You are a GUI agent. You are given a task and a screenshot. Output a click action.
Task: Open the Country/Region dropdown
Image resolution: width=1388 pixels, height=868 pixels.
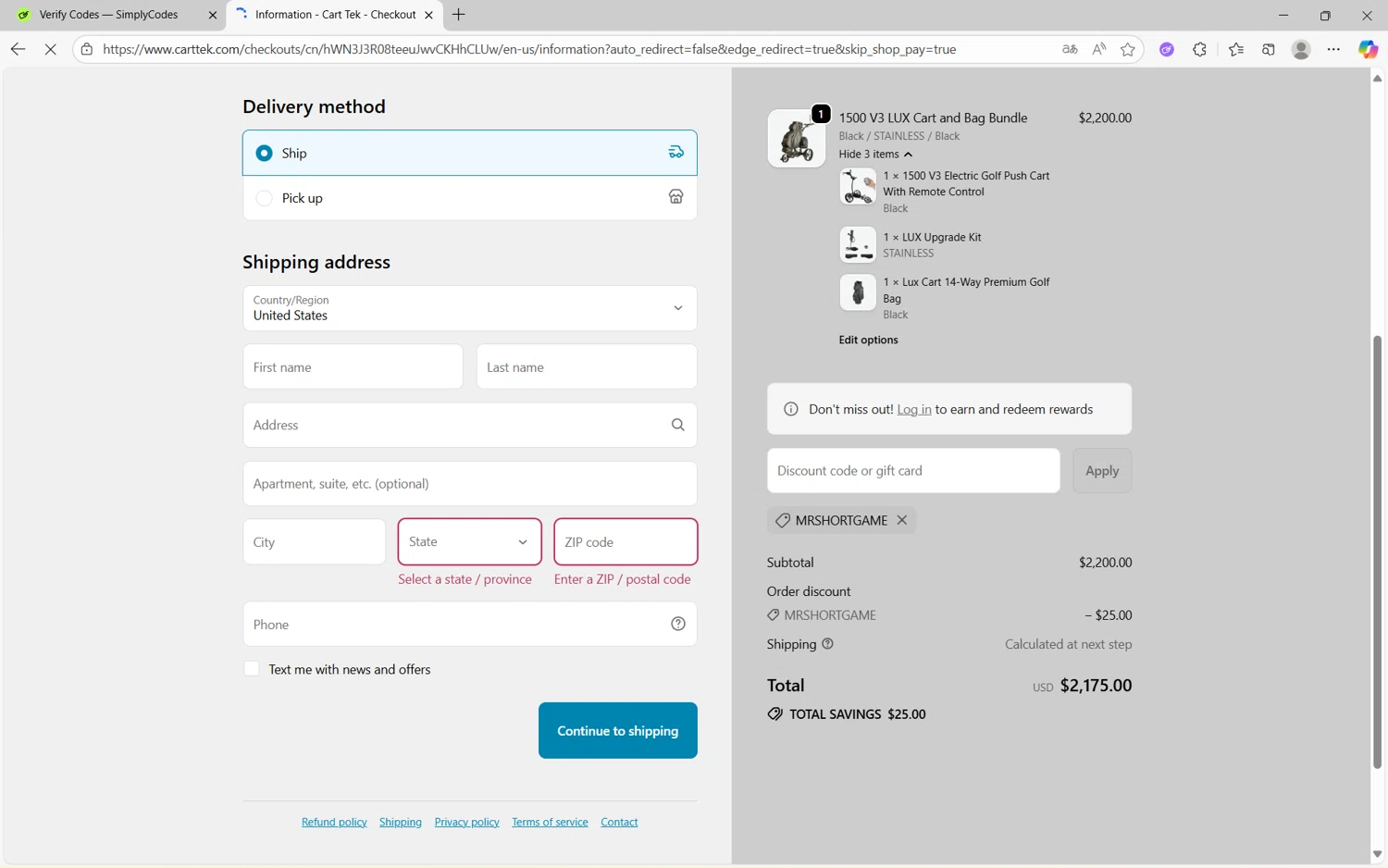point(469,308)
